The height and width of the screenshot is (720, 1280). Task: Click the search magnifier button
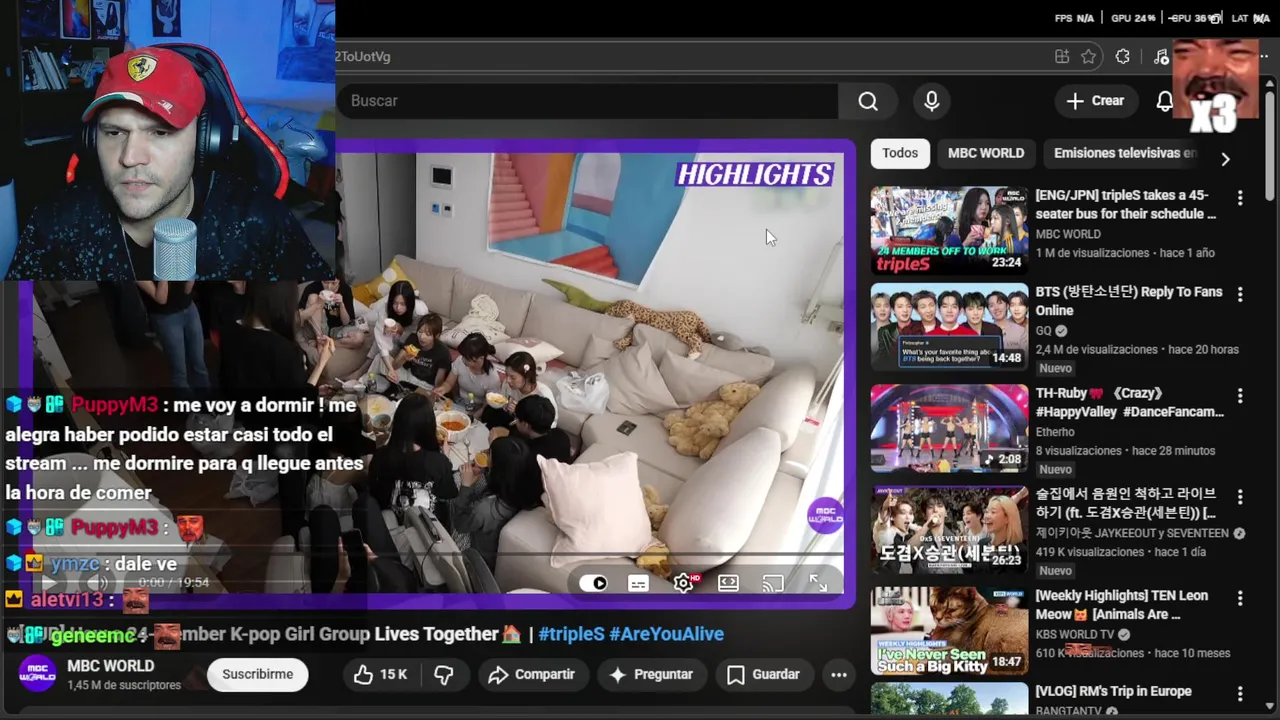868,101
